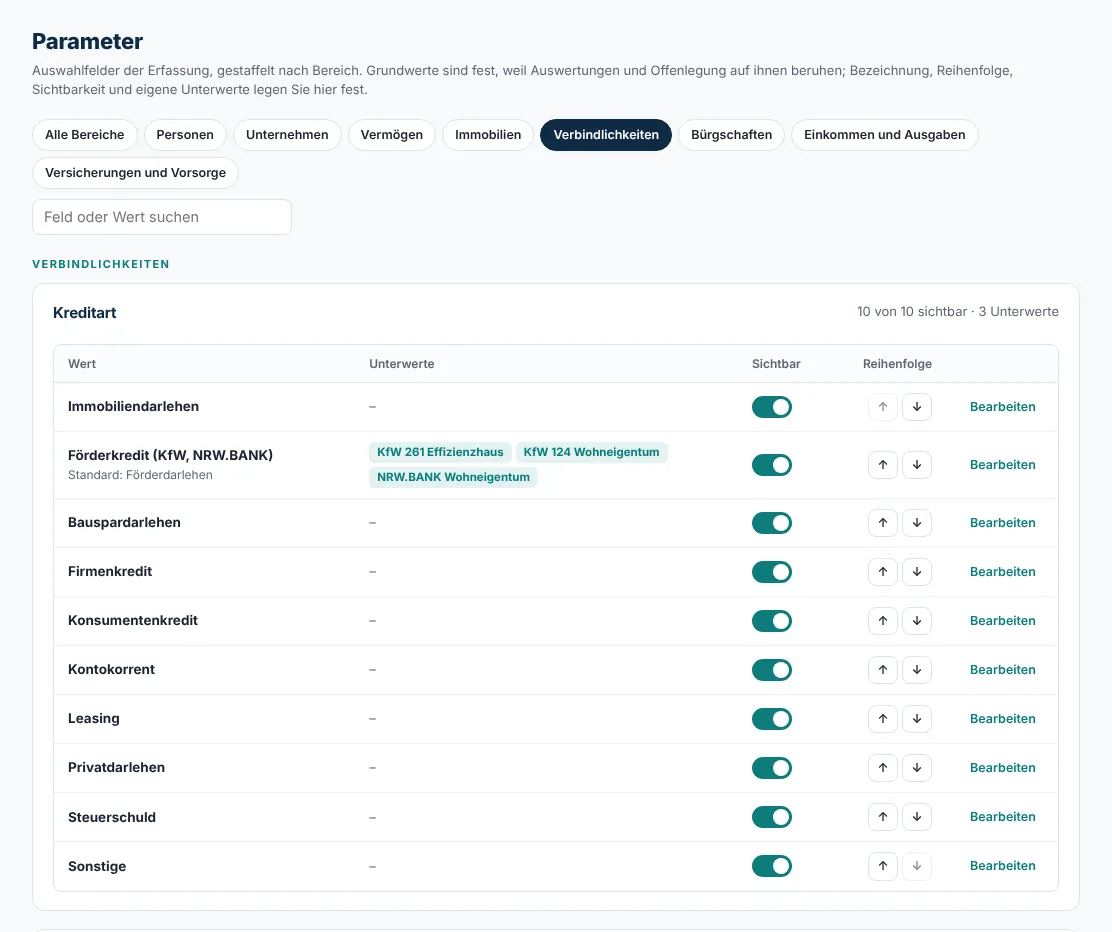Hide Privatdarlehen with its toggle
This screenshot has width=1112, height=932.
772,767
